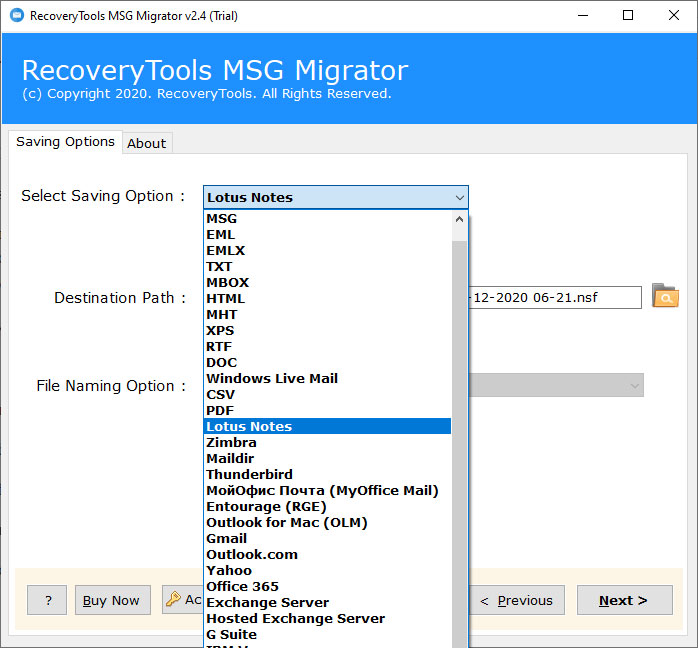Screen dimensions: 698x648
Task: Proceed with the Next > button
Action: [625, 600]
